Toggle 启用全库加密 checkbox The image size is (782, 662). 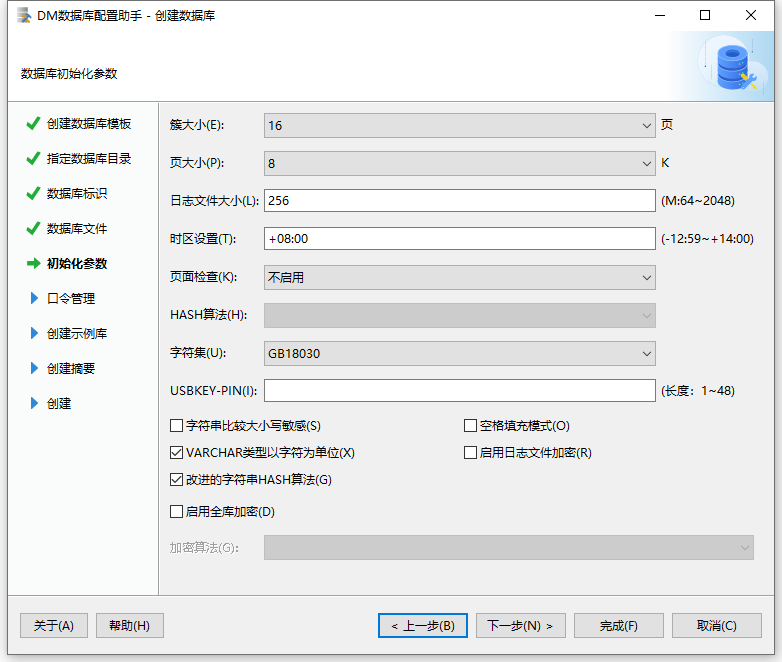177,512
